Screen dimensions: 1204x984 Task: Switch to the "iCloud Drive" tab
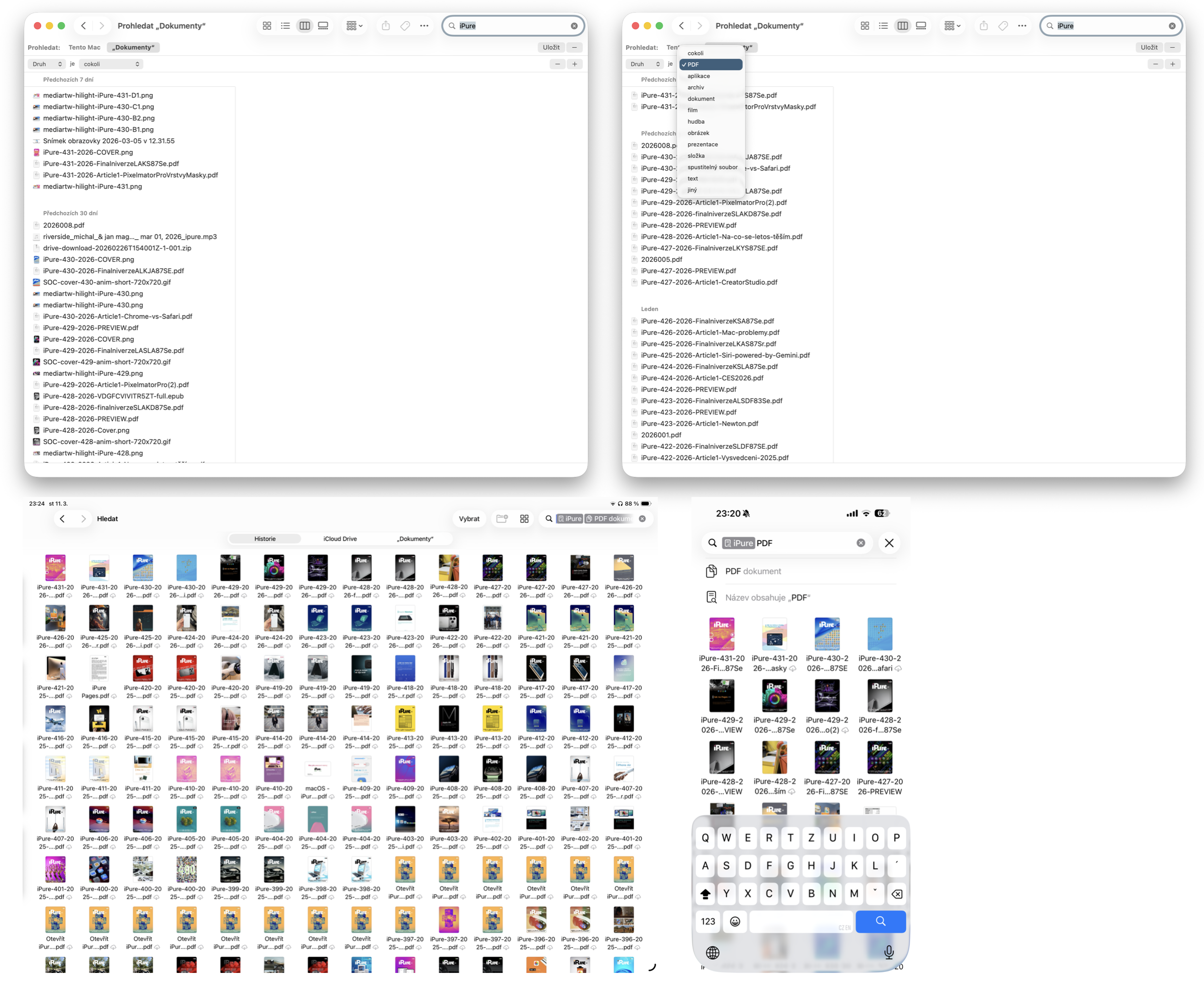(x=340, y=539)
